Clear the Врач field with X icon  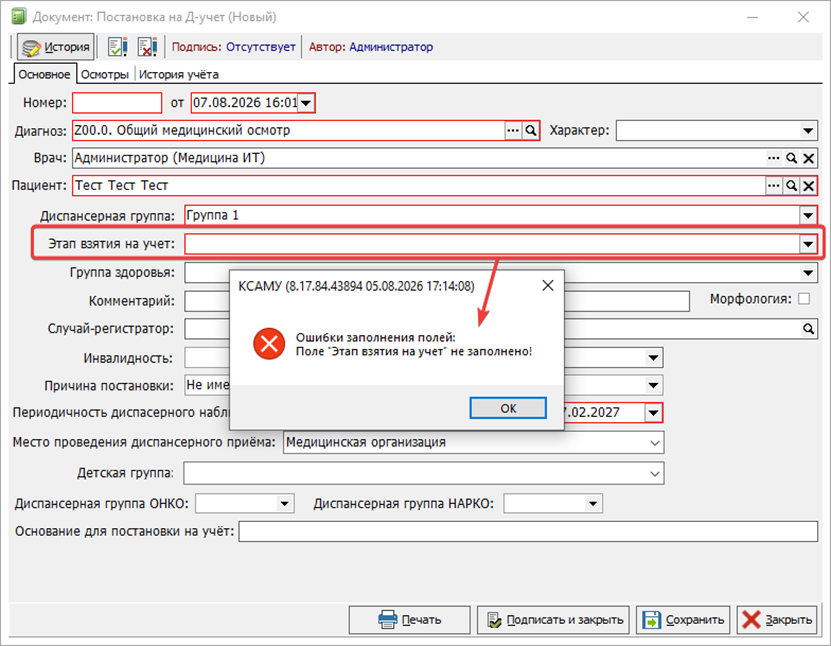(x=809, y=158)
